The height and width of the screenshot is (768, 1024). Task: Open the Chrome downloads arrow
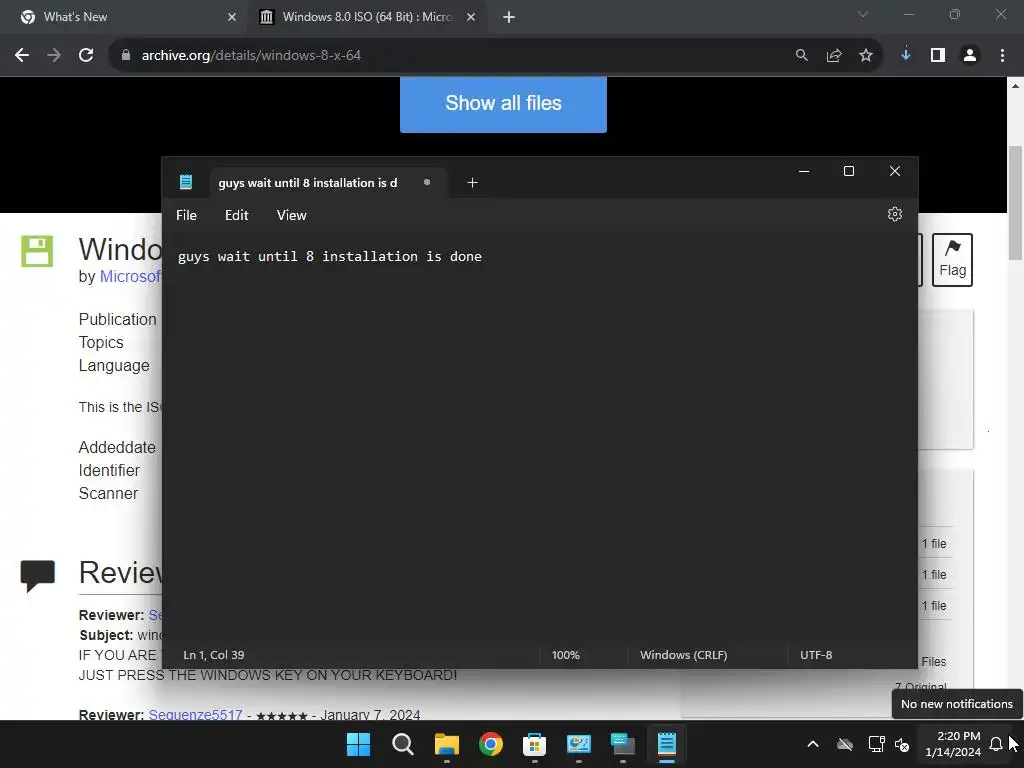tap(906, 56)
